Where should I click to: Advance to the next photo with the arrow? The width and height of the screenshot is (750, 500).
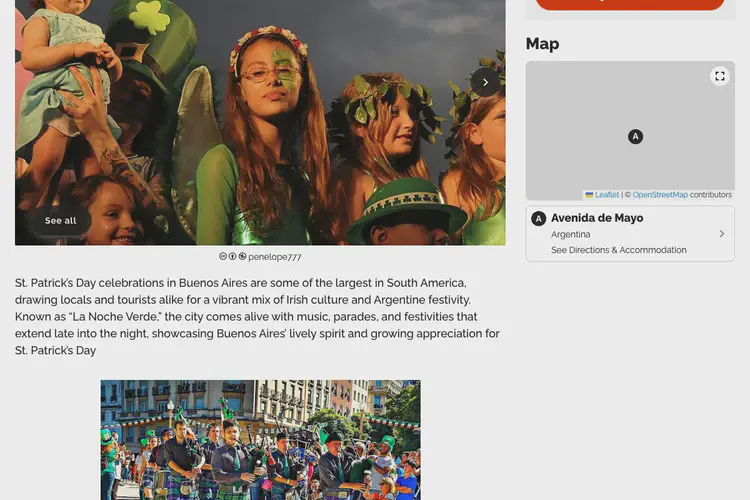point(485,82)
